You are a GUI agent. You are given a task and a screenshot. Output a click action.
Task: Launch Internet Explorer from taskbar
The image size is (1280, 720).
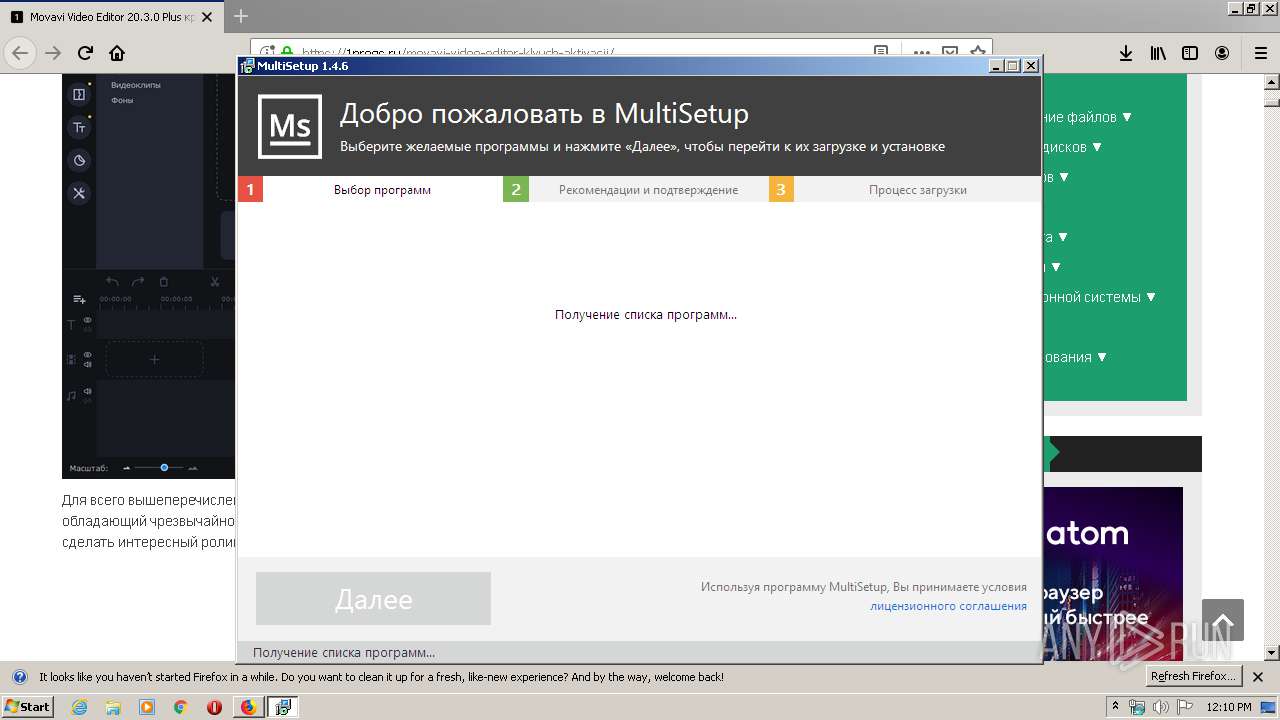[79, 707]
